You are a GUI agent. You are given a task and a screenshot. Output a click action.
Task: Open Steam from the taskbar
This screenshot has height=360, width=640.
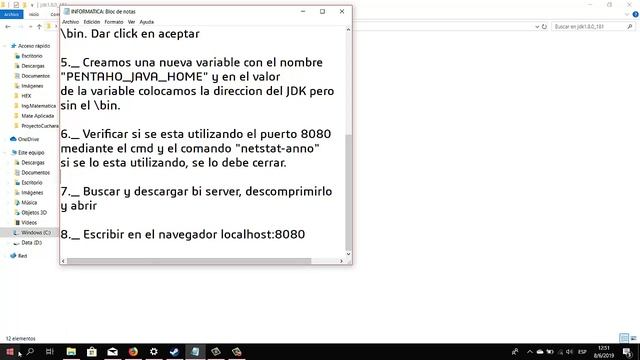tap(174, 351)
